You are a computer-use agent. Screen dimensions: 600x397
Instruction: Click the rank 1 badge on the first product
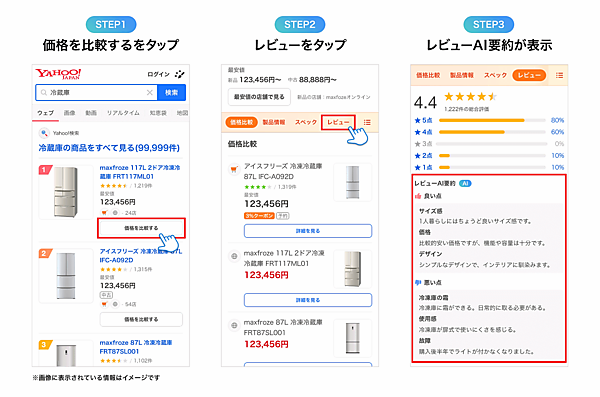coord(45,170)
